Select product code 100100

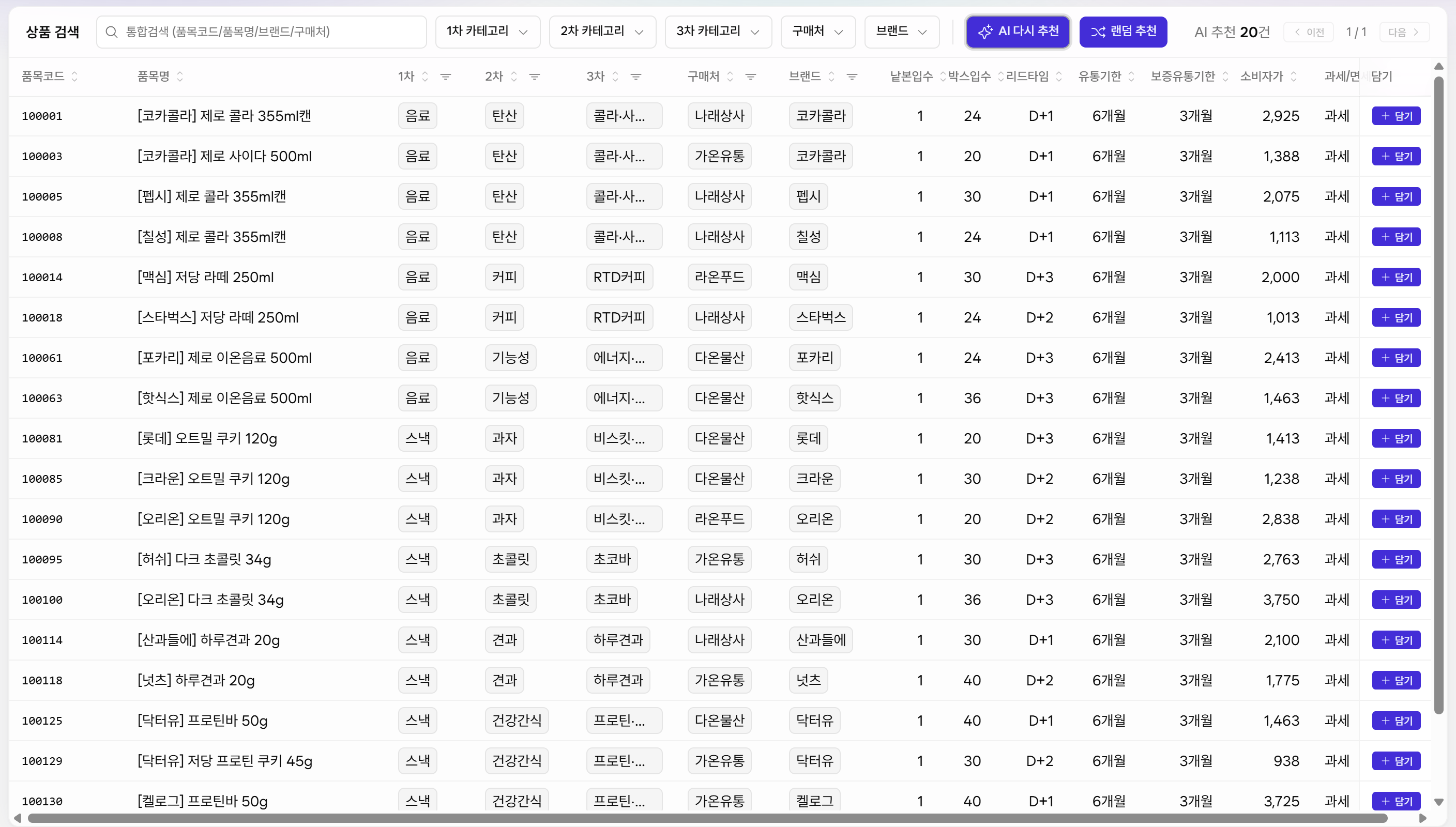click(42, 600)
